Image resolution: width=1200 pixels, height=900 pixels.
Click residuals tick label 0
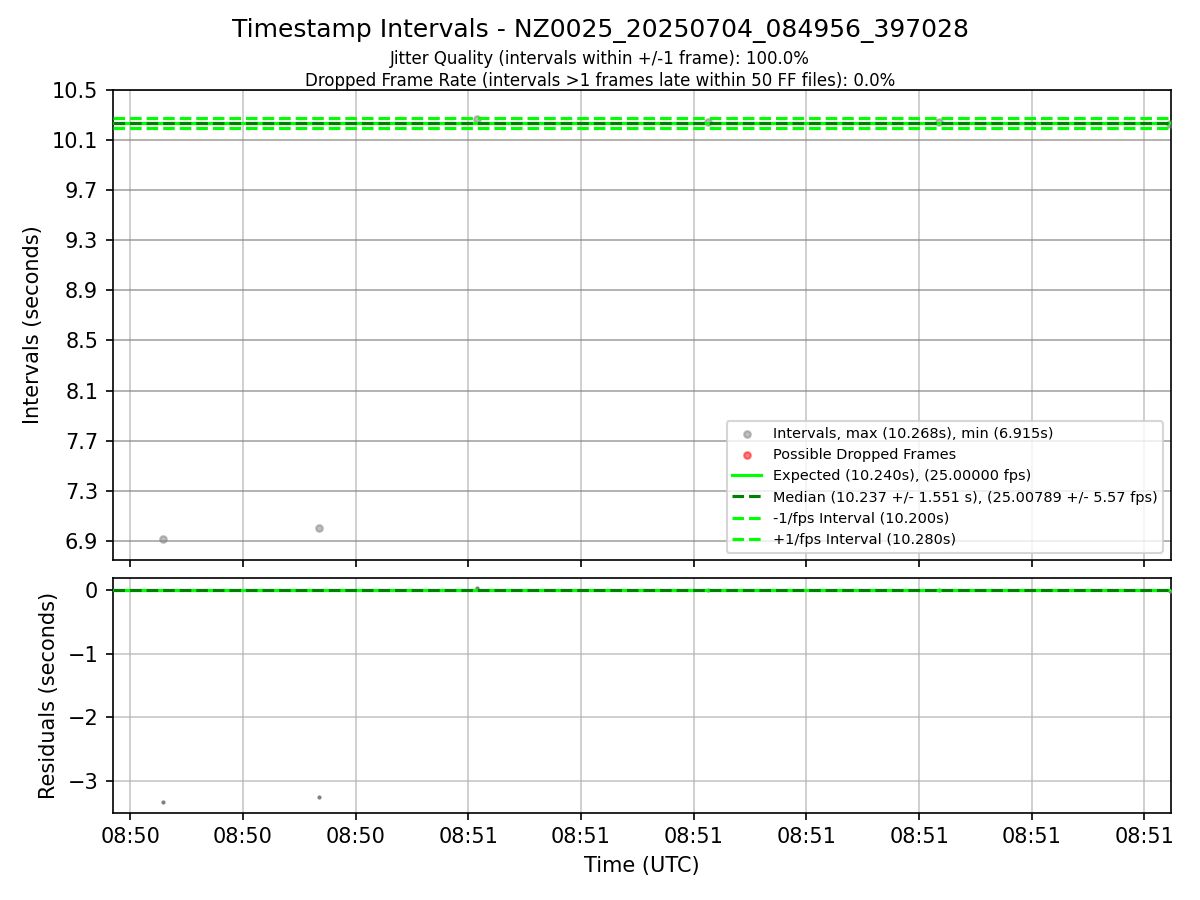(92, 591)
